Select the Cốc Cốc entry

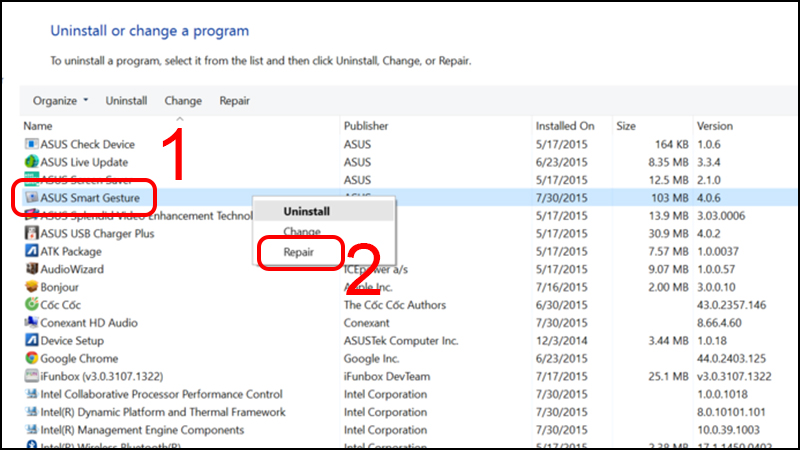[x=60, y=305]
